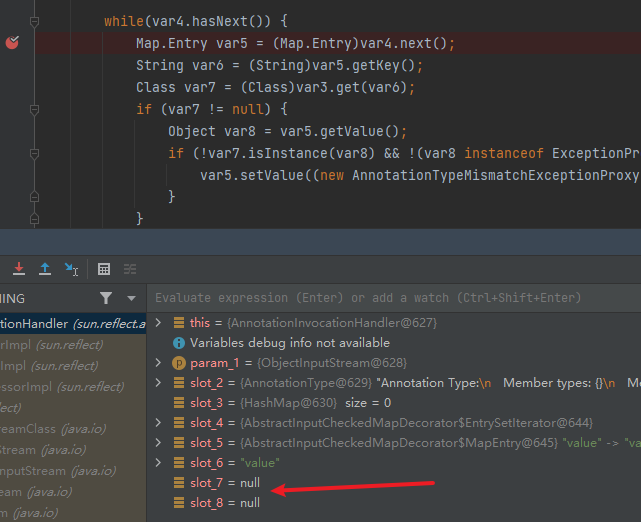Select the 'rImpl (sun.reflect)' stack frame
641x522 pixels.
pos(73,345)
